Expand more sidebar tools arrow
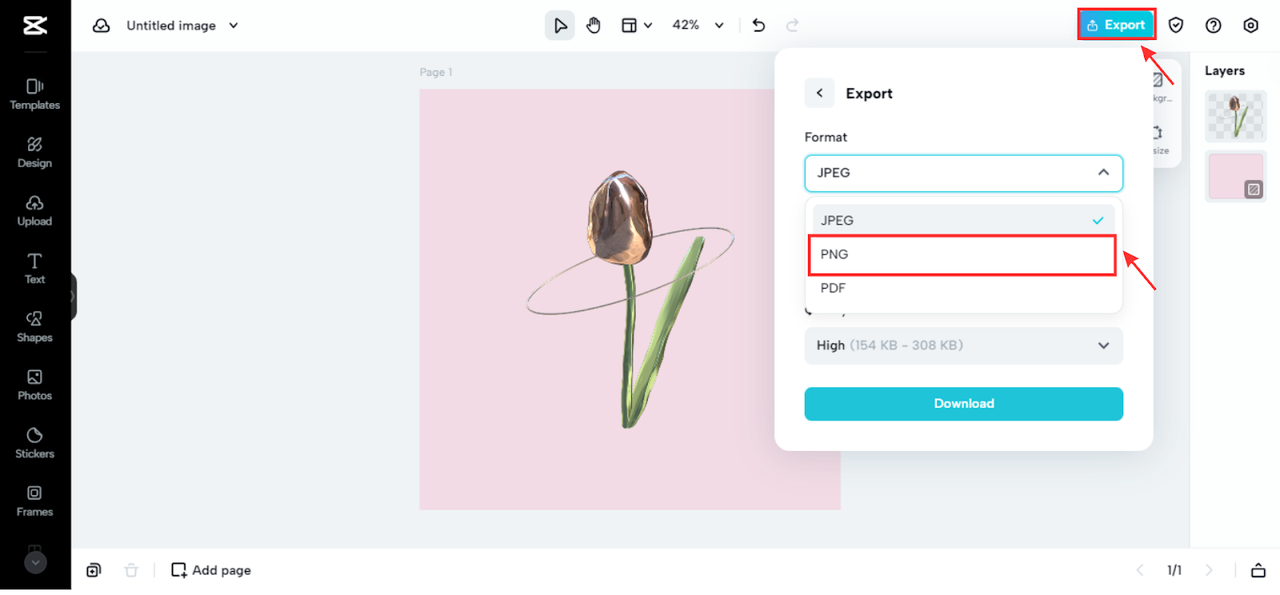1280x595 pixels. pyautogui.click(x=35, y=563)
